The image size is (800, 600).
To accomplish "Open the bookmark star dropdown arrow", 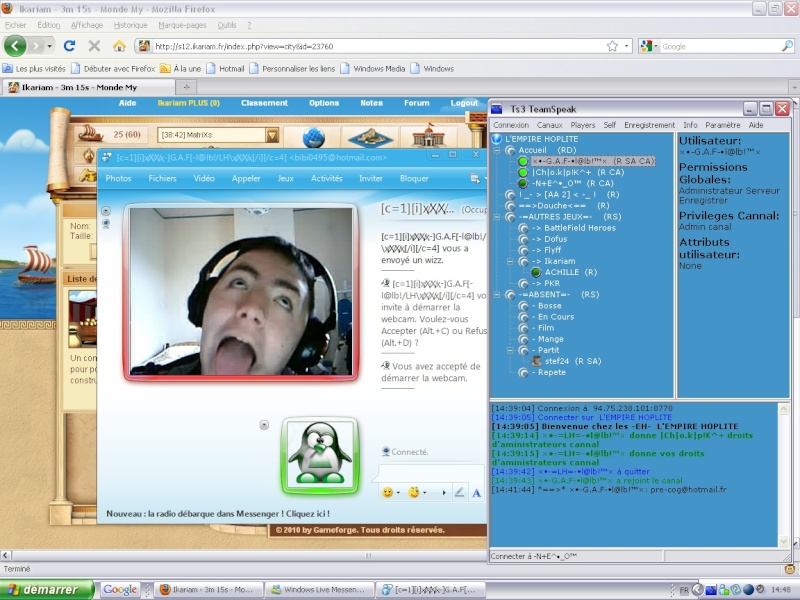I will [x=627, y=46].
